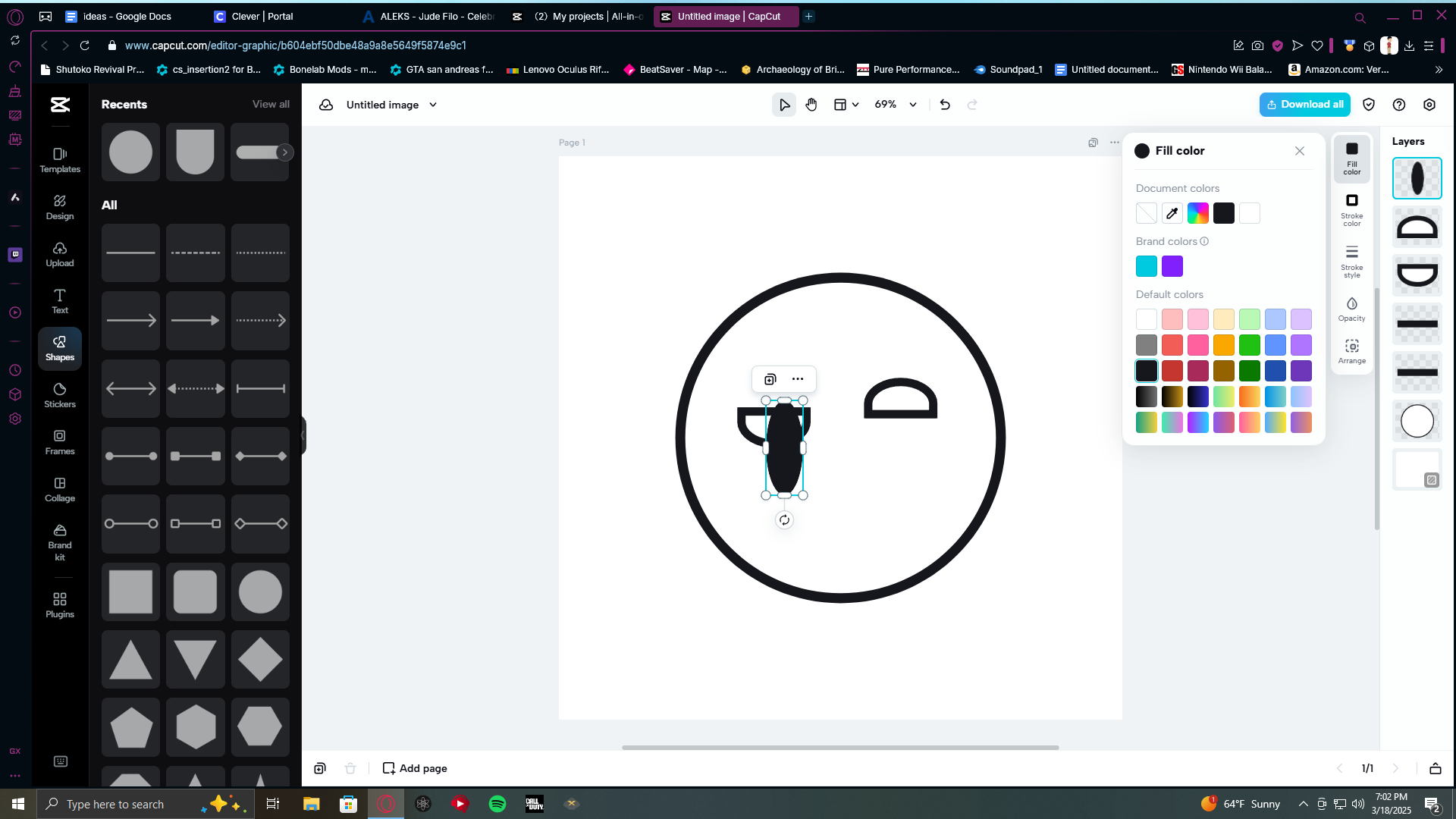Open the Brand kit panel
This screenshot has height=819, width=1456.
pos(60,541)
